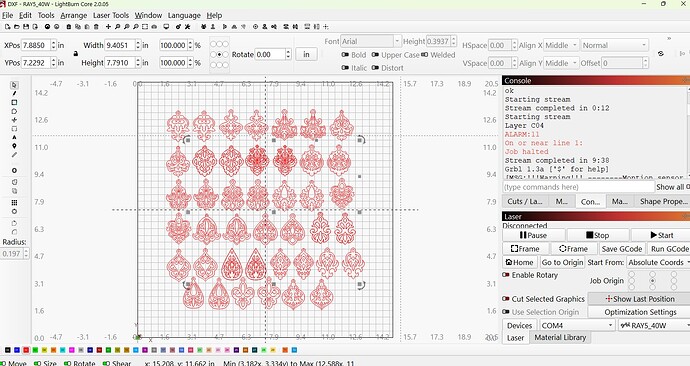The height and width of the screenshot is (366, 690).
Task: Open the Grid Array tool
Action: 14,202
